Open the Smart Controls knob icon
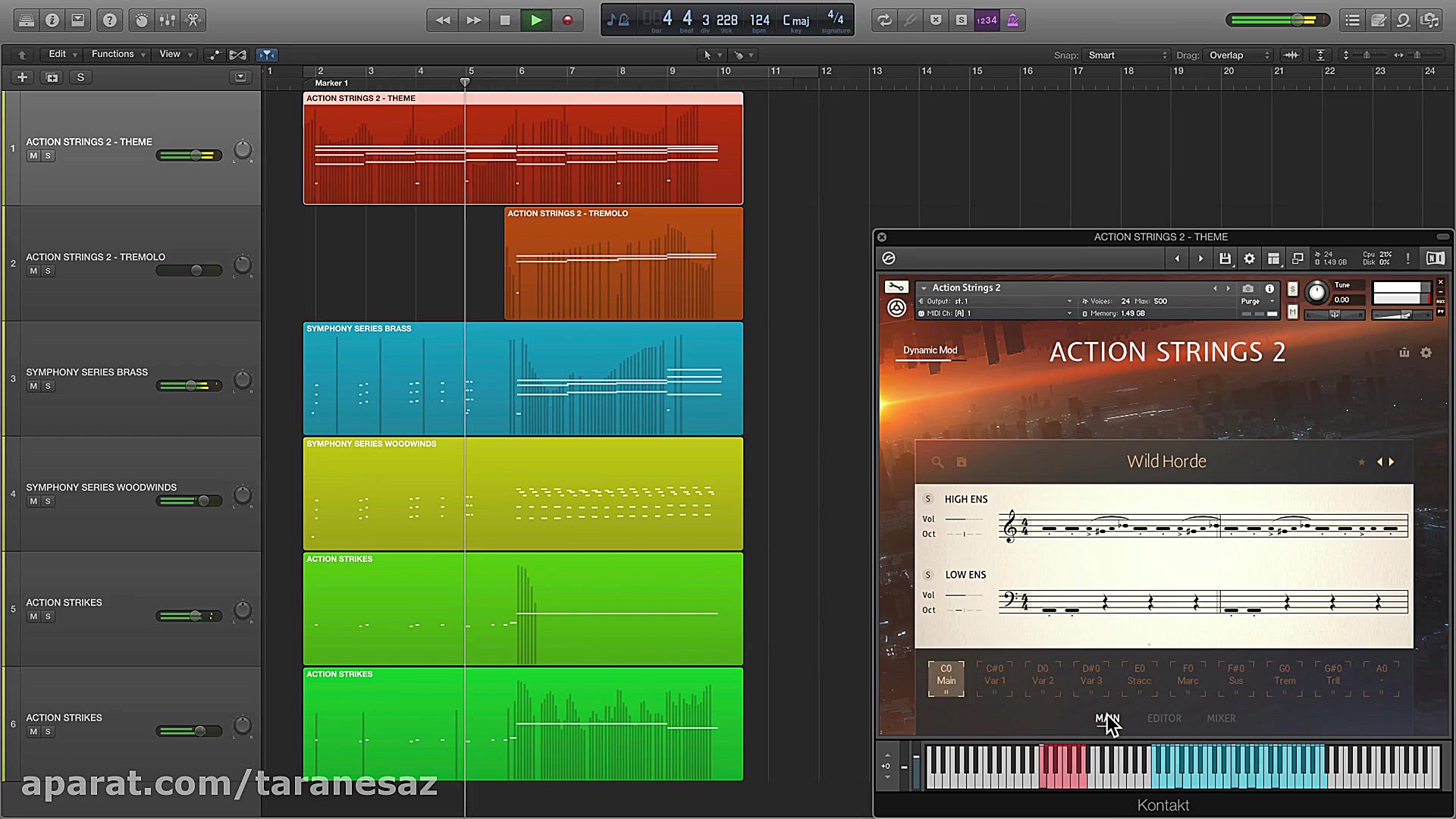This screenshot has height=819, width=1456. point(141,20)
